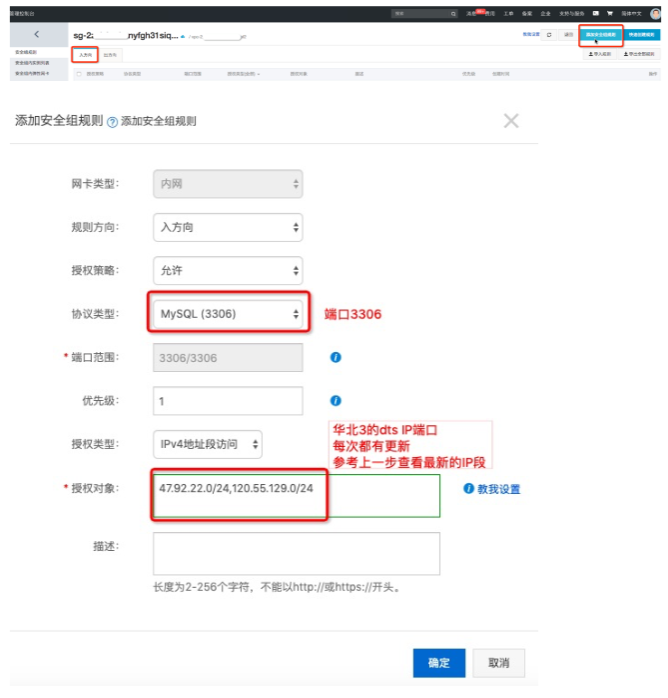This screenshot has height=698, width=668.
Task: Click the 管理控制台 label in top bar
Action: click(x=22, y=13)
